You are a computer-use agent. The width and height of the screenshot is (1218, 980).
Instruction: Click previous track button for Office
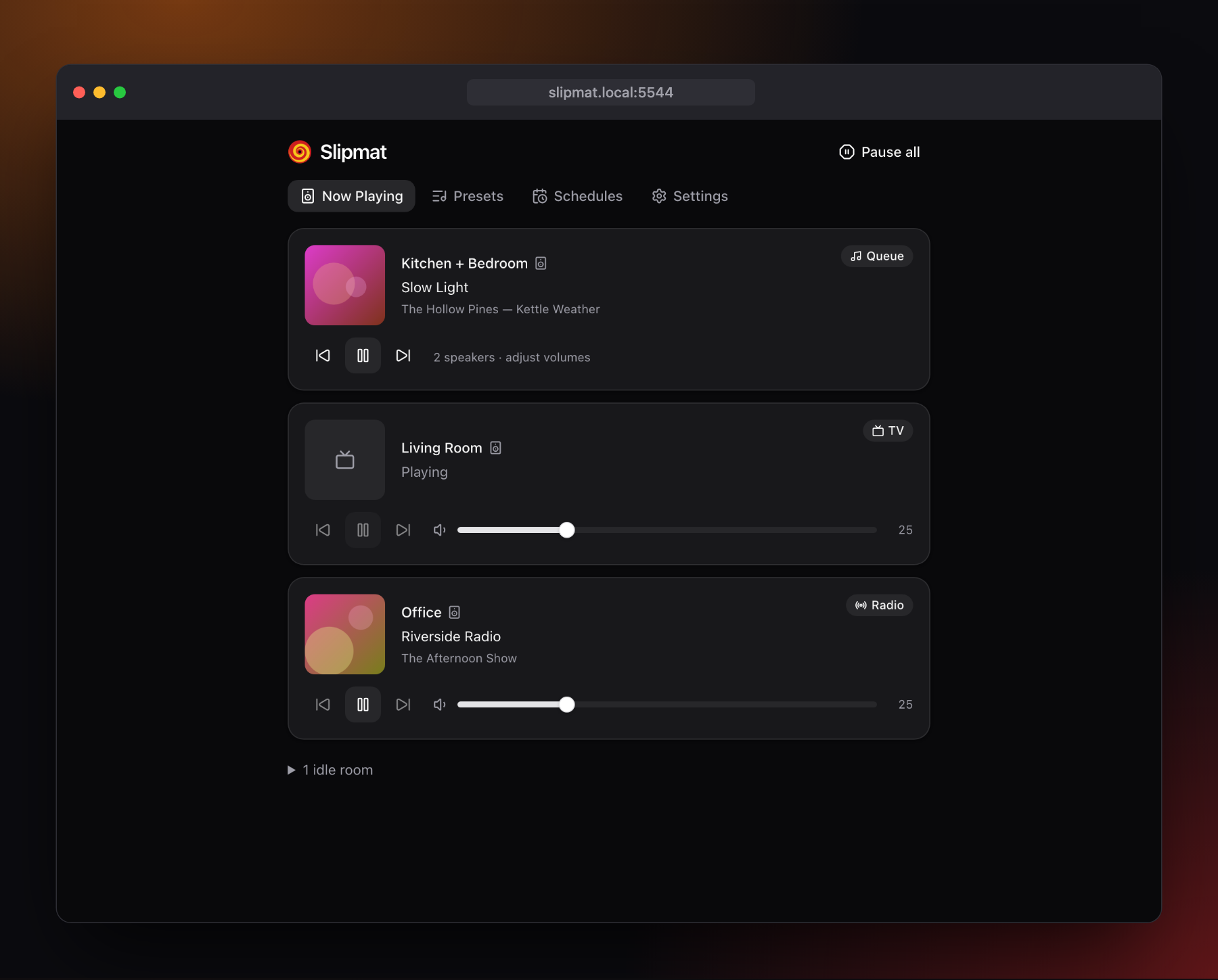323,705
